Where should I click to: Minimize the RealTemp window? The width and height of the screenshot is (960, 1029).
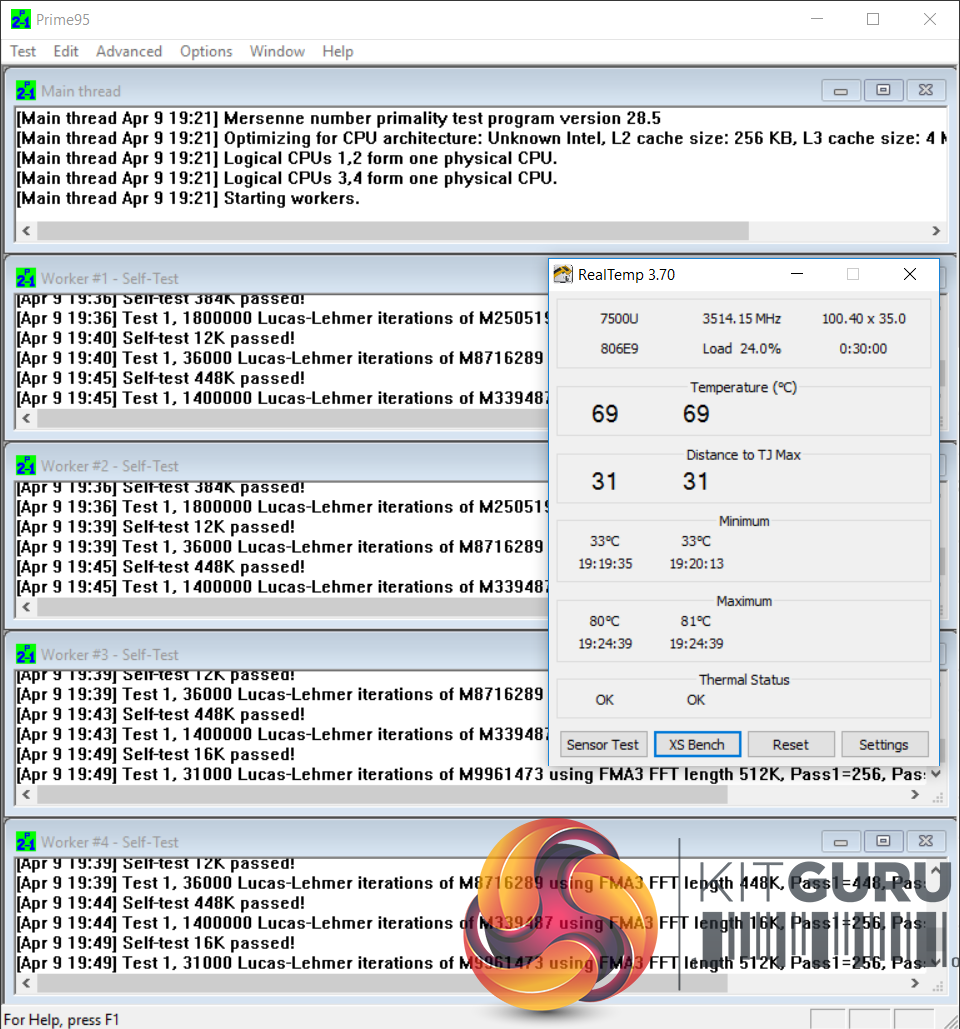tap(797, 274)
